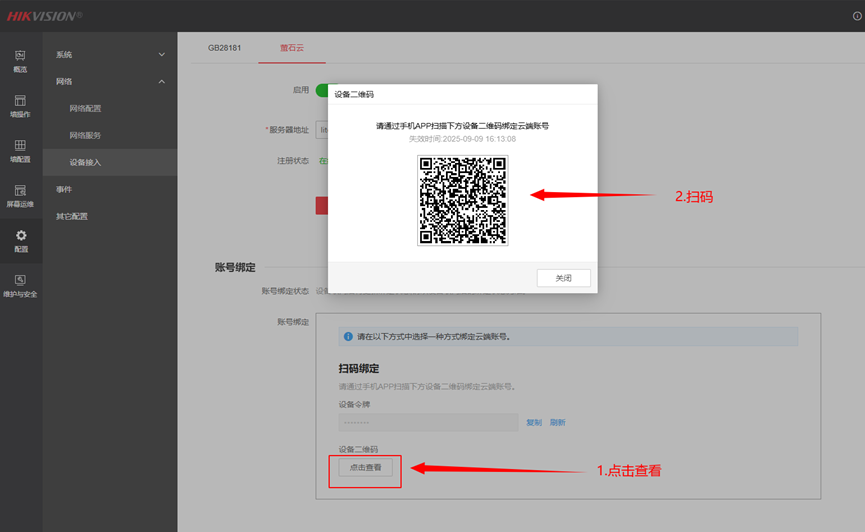Viewport: 865px width, 532px height.
Task: Click the 请通过手机APP扫描 instruction in dialog
Action: tap(462, 126)
